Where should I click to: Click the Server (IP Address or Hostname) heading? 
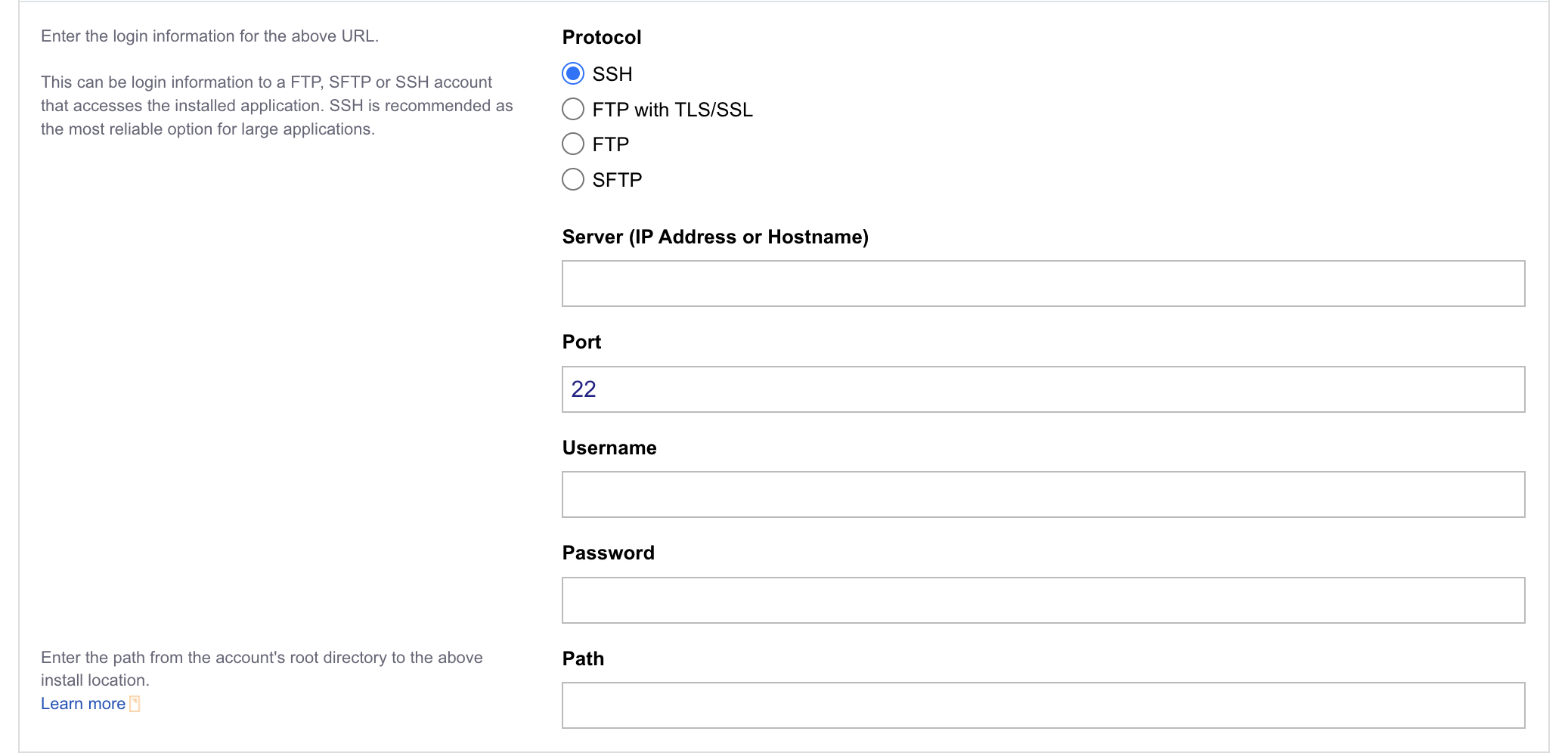[715, 236]
